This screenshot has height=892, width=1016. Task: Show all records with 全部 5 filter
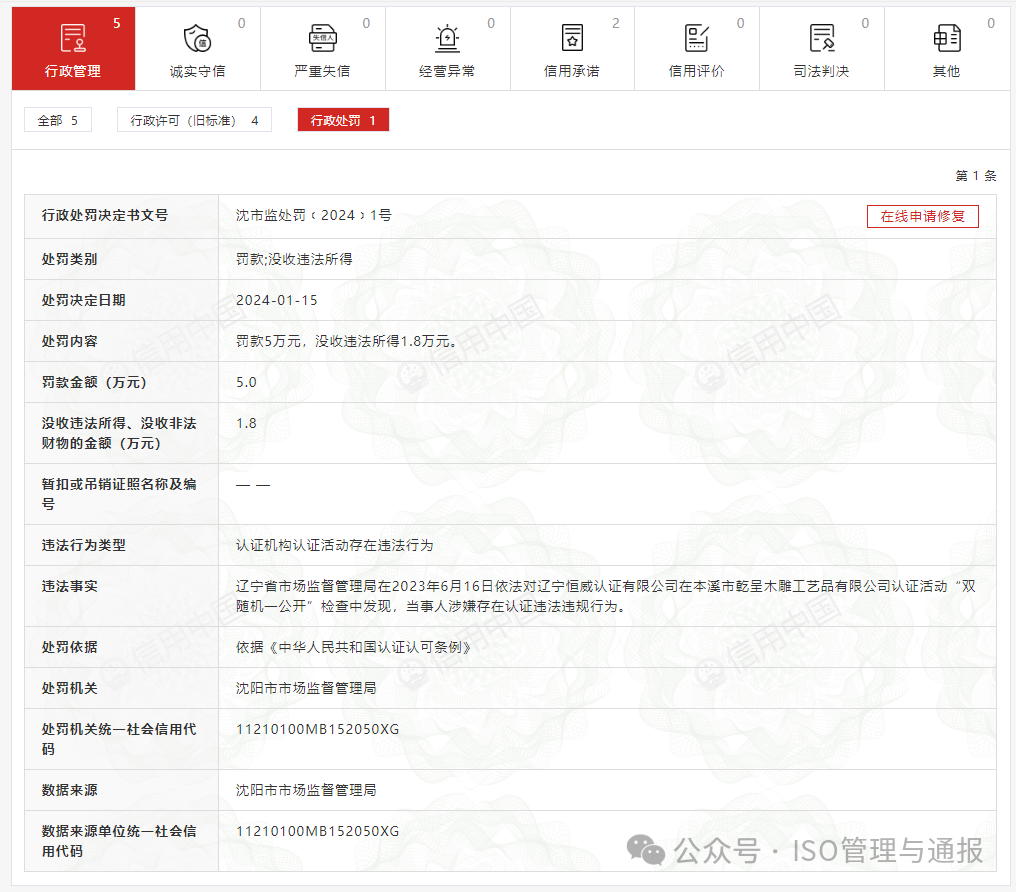[58, 120]
